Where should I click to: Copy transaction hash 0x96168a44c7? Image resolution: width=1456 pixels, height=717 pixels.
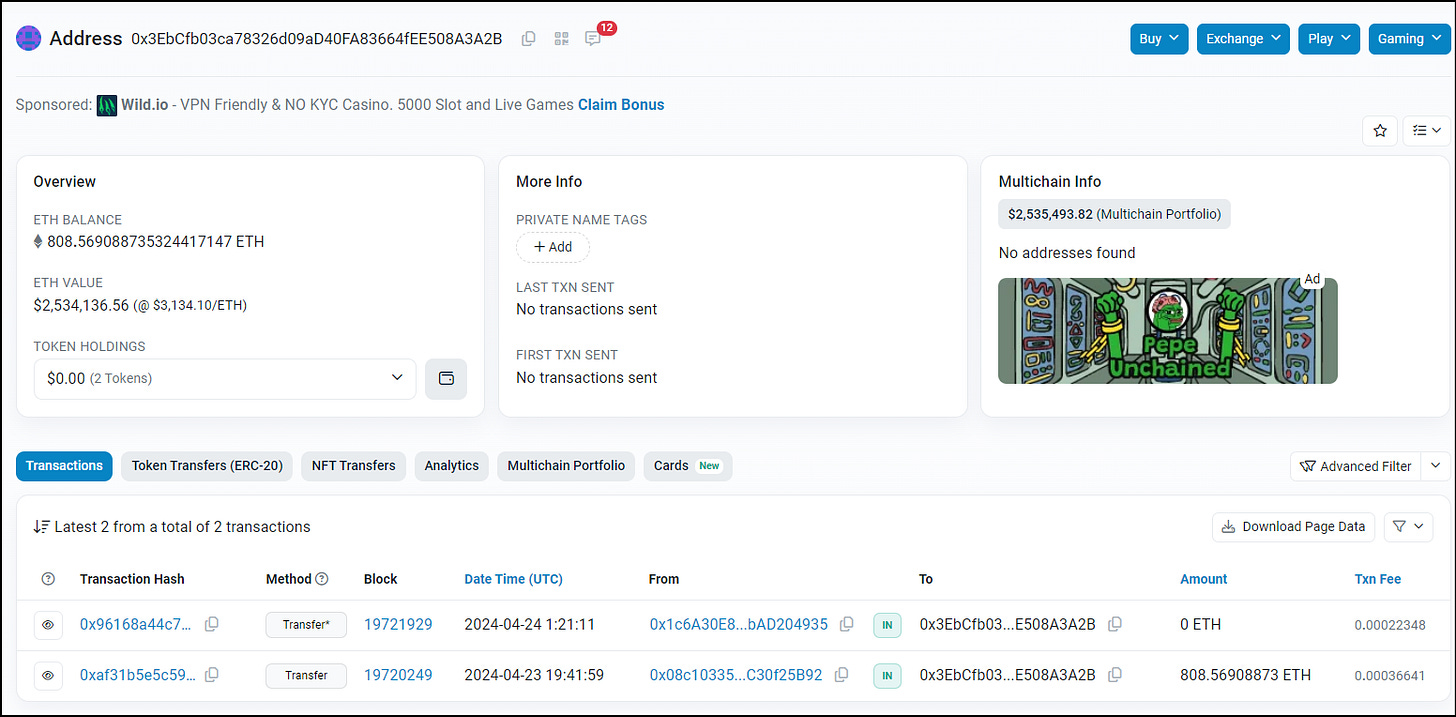[211, 624]
